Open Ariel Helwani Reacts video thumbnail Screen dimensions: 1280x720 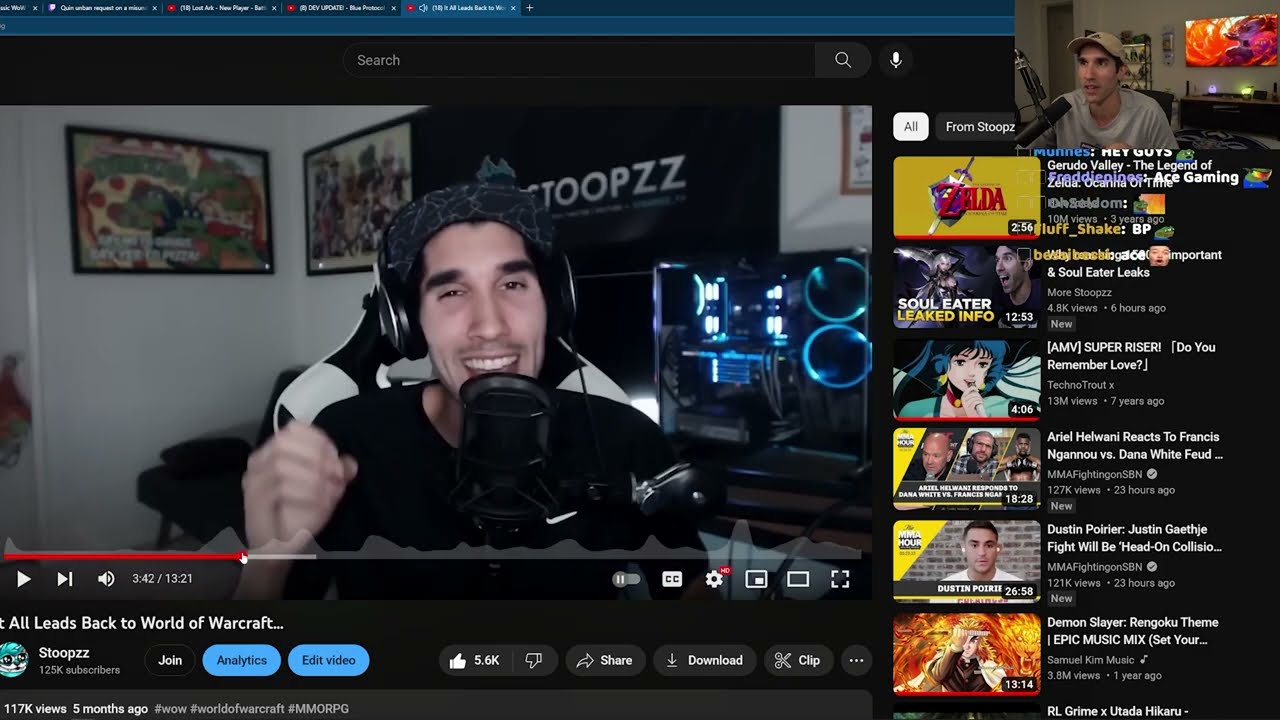(x=966, y=469)
